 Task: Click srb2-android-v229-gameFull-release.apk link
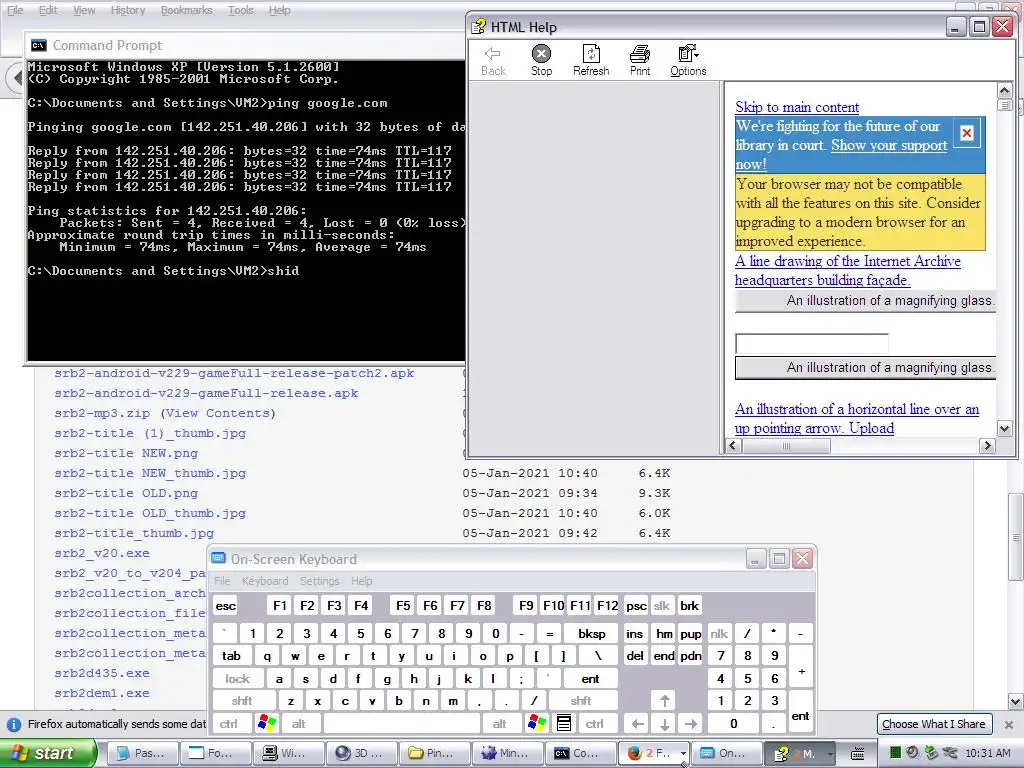[206, 393]
